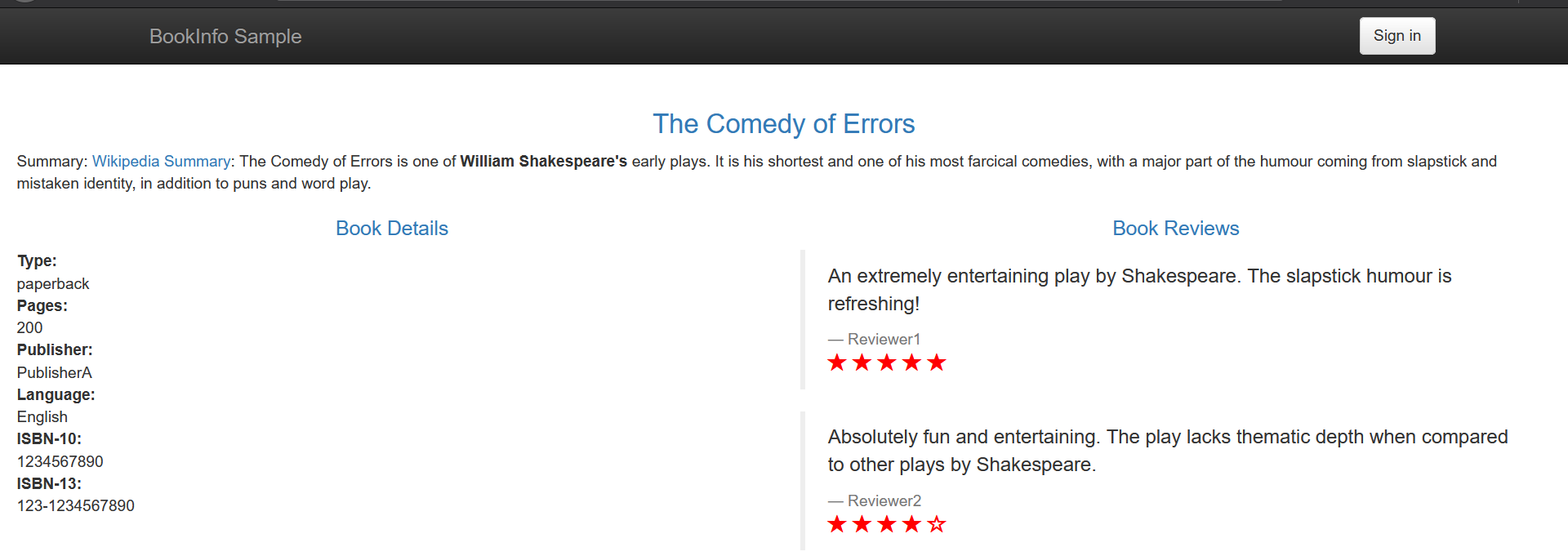Image resolution: width=1568 pixels, height=556 pixels.
Task: Follow the Wikipedia Summary link
Action: (161, 162)
